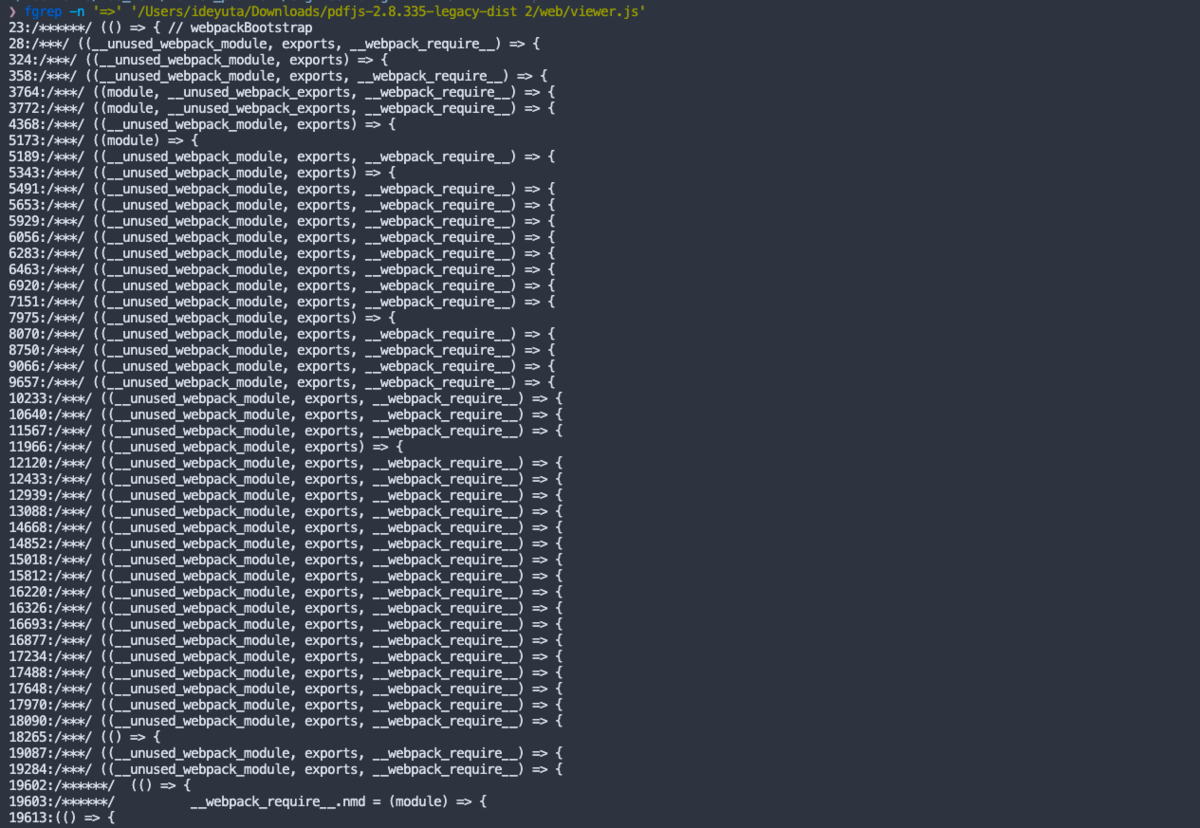Select output line 12433

click(286, 479)
